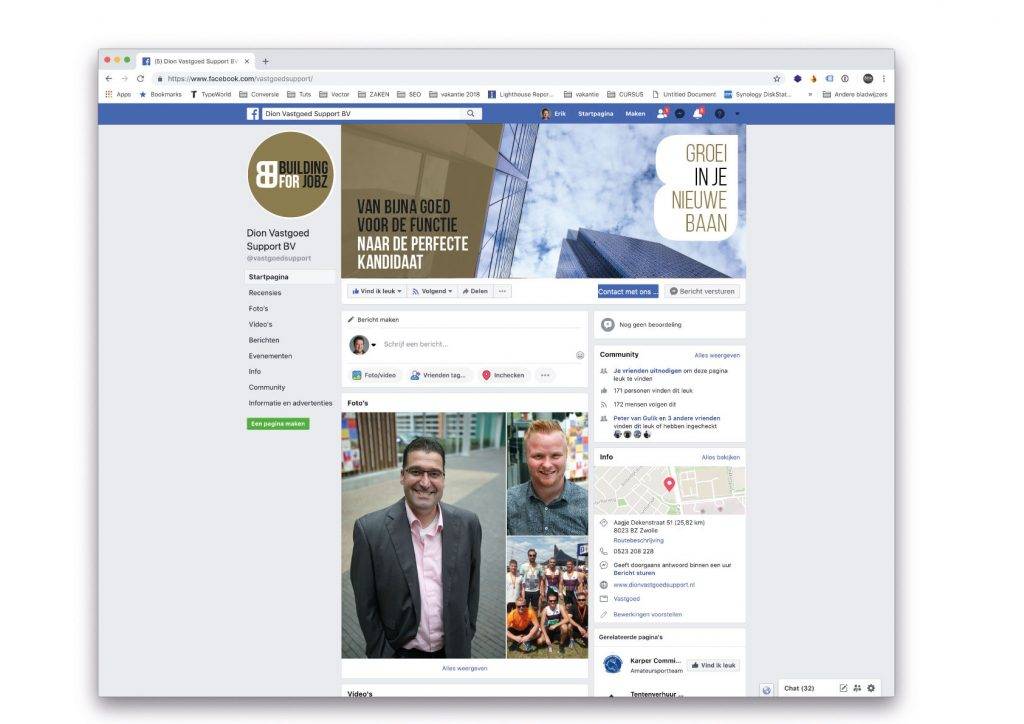
Task: Compose a new chat message icon
Action: pos(843,688)
